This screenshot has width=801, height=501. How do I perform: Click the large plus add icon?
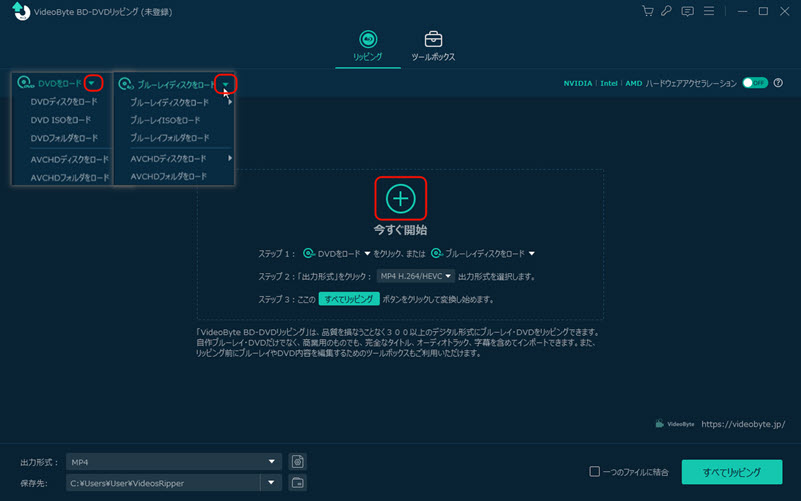point(400,198)
